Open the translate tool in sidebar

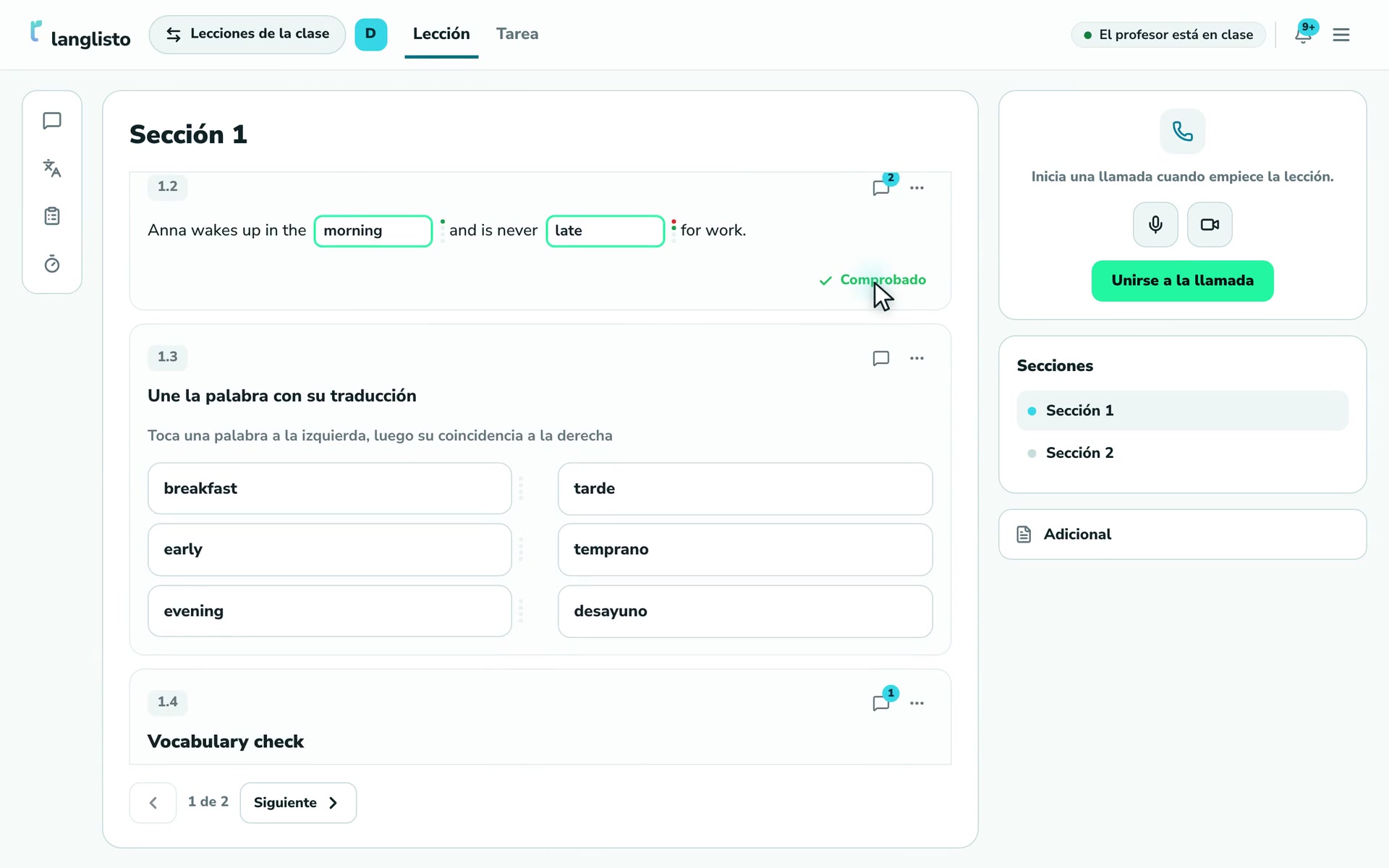click(52, 169)
